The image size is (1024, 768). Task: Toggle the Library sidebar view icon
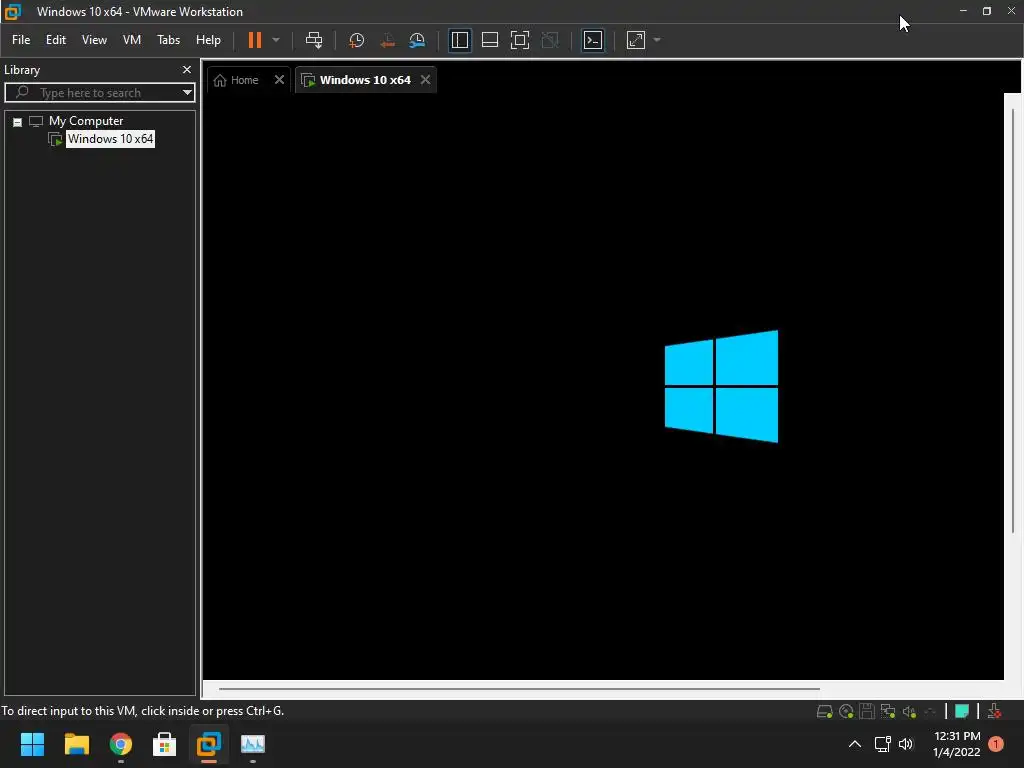point(460,40)
